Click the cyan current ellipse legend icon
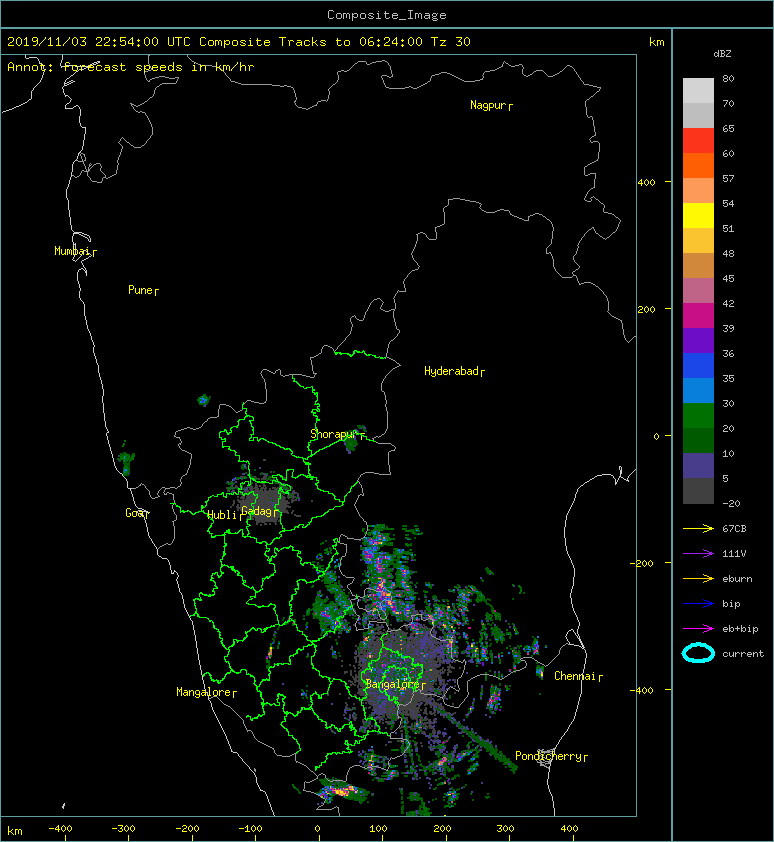 [698, 653]
